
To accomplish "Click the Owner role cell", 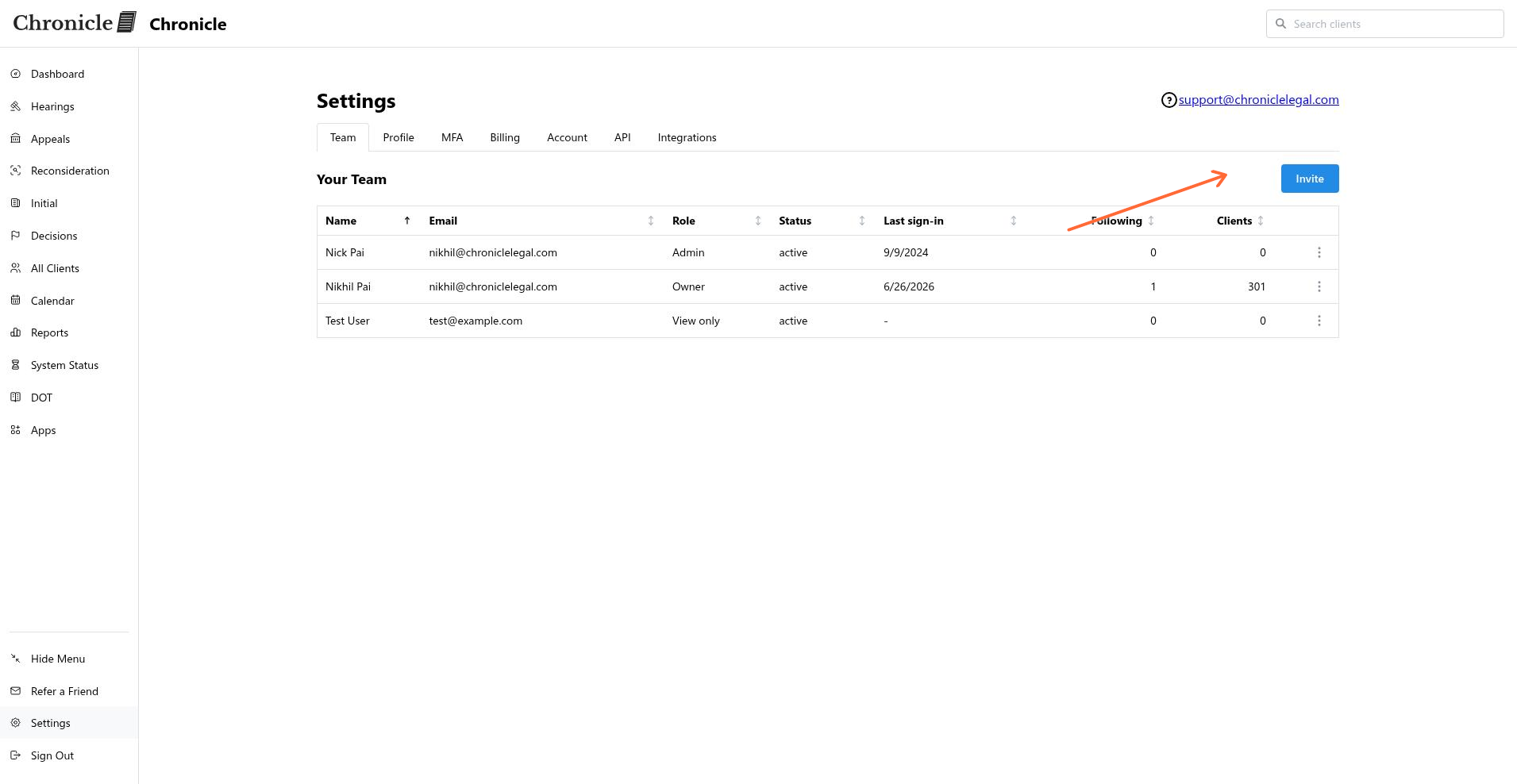I will pyautogui.click(x=688, y=286).
